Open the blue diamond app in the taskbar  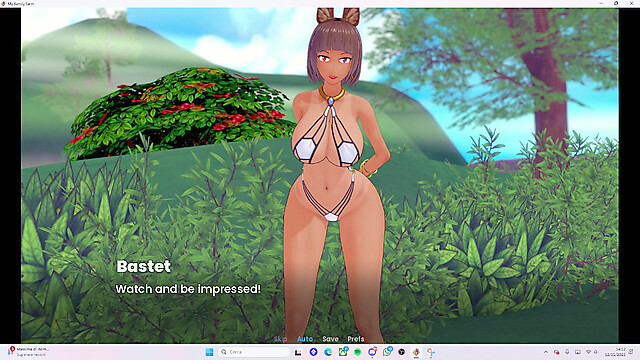313,352
